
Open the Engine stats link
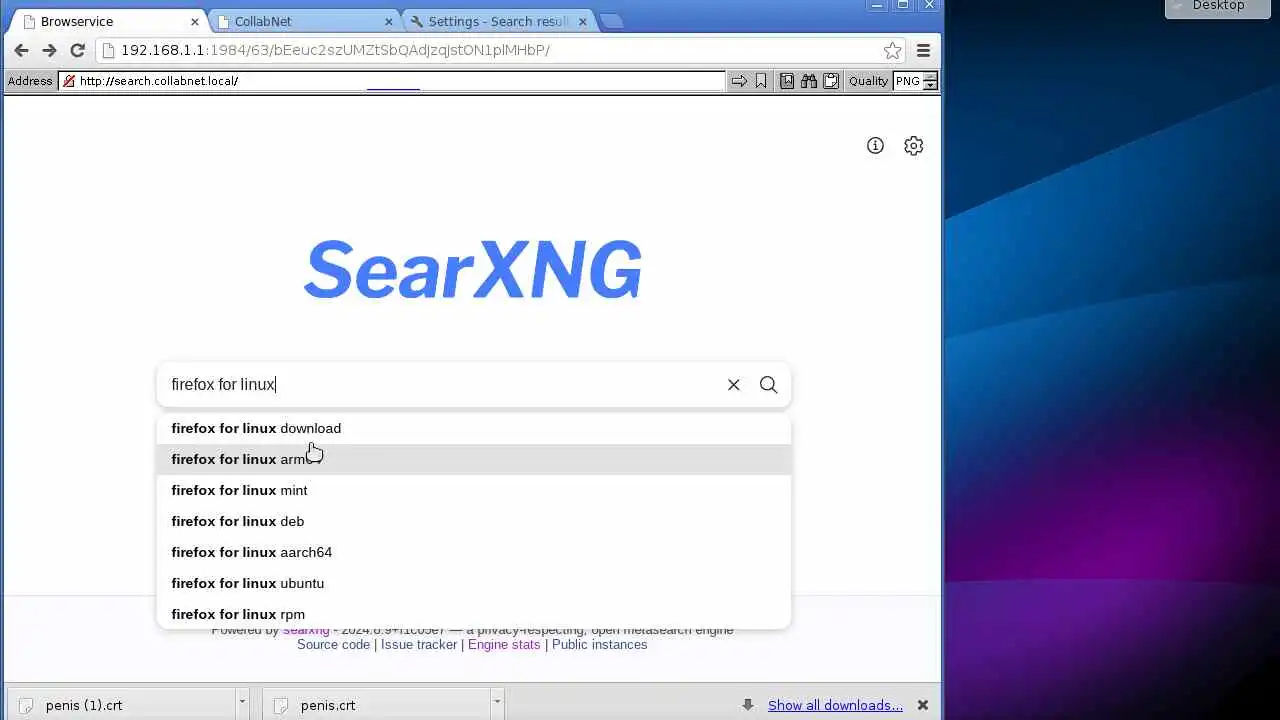(504, 645)
